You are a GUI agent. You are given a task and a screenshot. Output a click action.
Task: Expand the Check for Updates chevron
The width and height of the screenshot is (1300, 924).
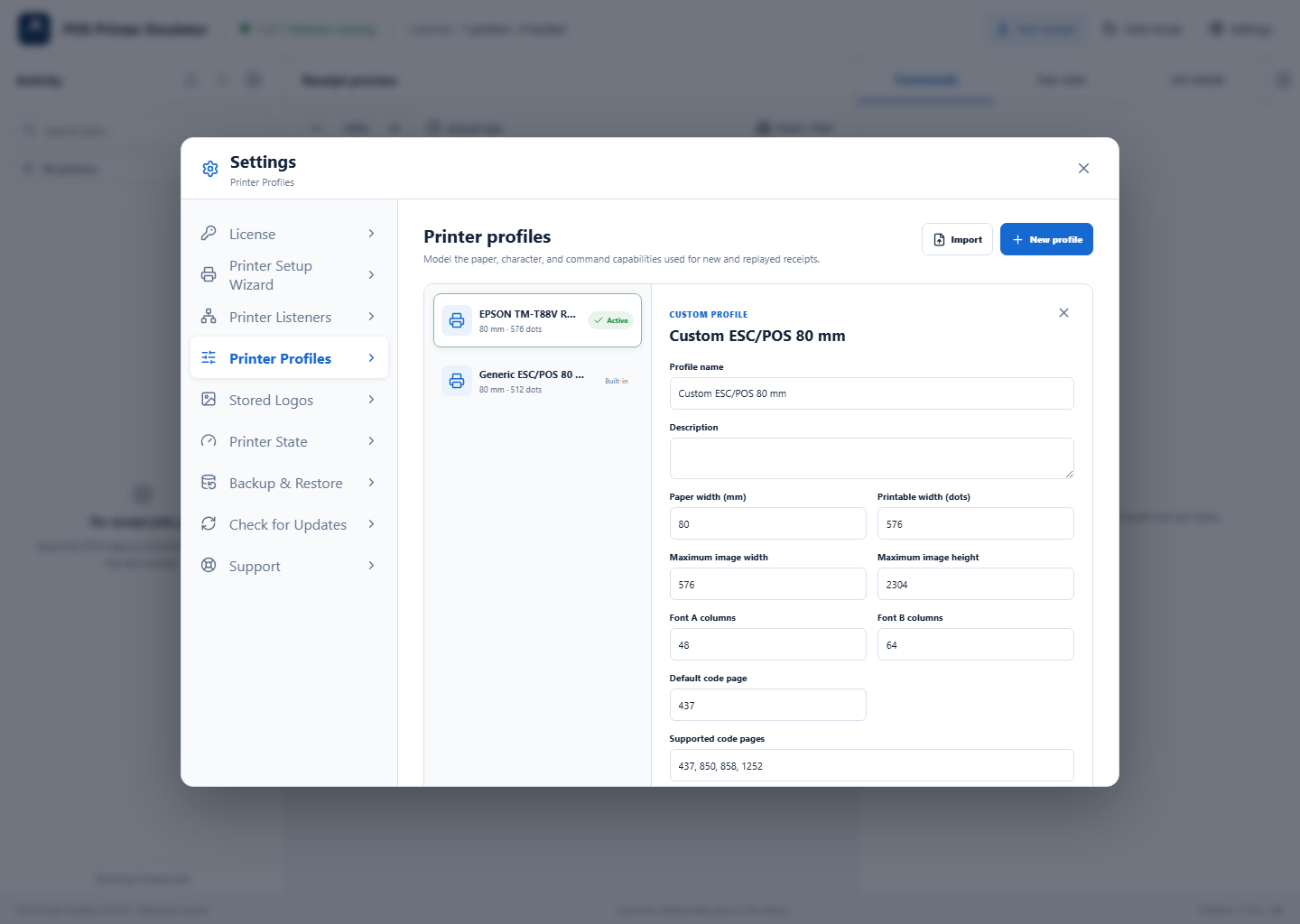tap(371, 524)
